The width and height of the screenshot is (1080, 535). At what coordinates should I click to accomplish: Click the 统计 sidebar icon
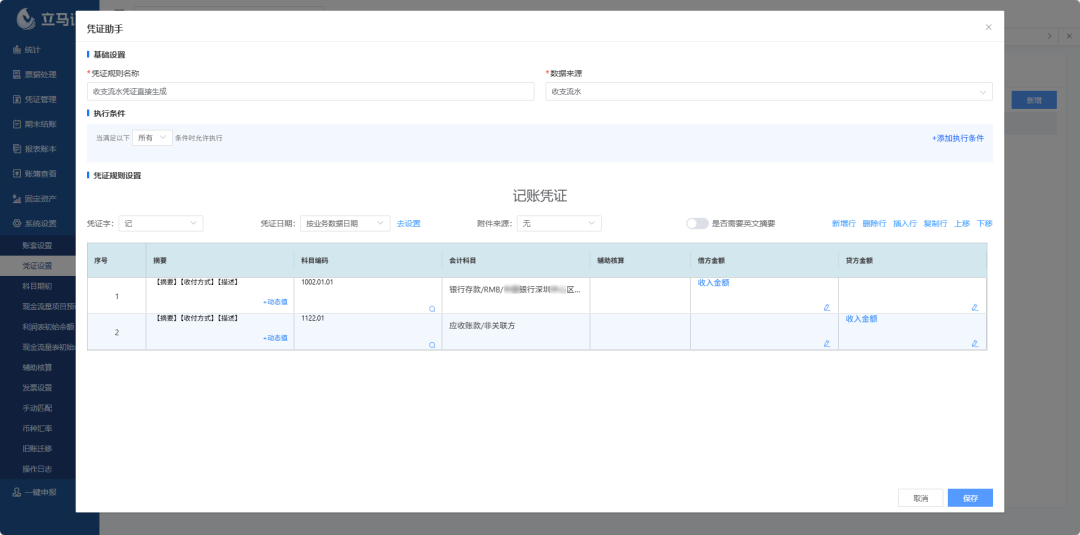coord(16,49)
